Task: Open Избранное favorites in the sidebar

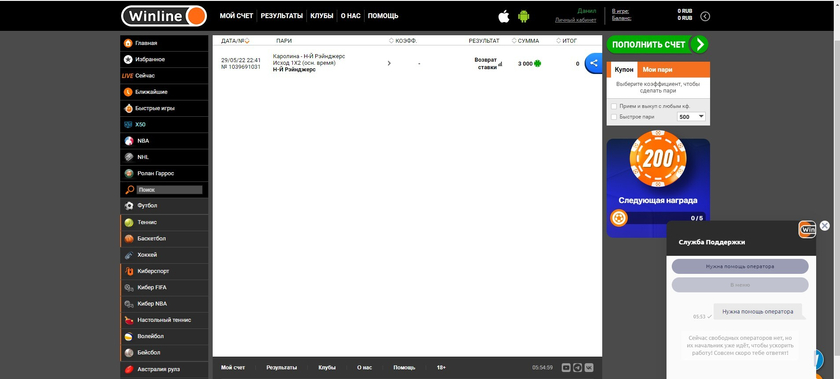Action: click(x=164, y=60)
